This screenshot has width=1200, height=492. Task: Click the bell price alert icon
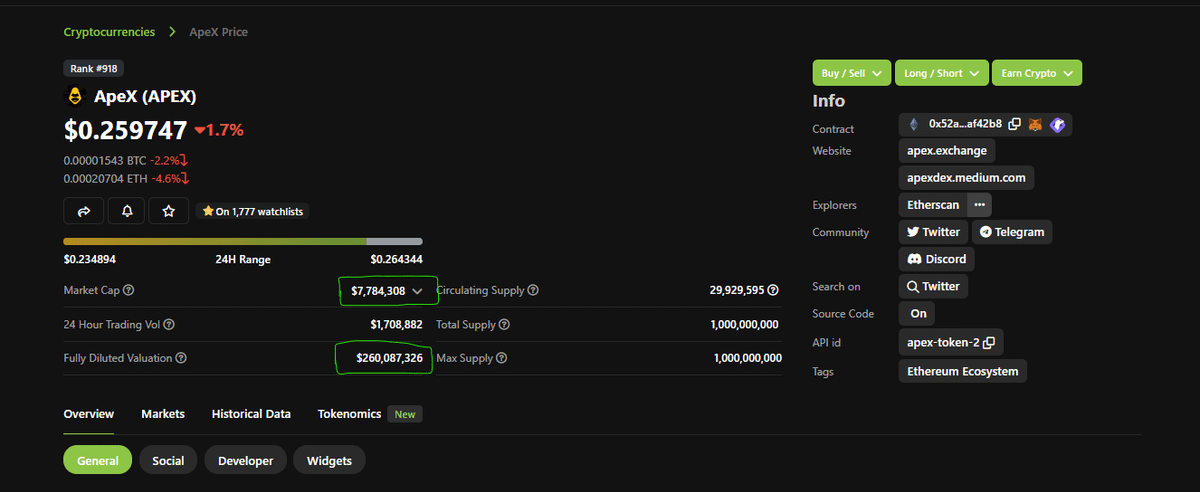tap(126, 211)
